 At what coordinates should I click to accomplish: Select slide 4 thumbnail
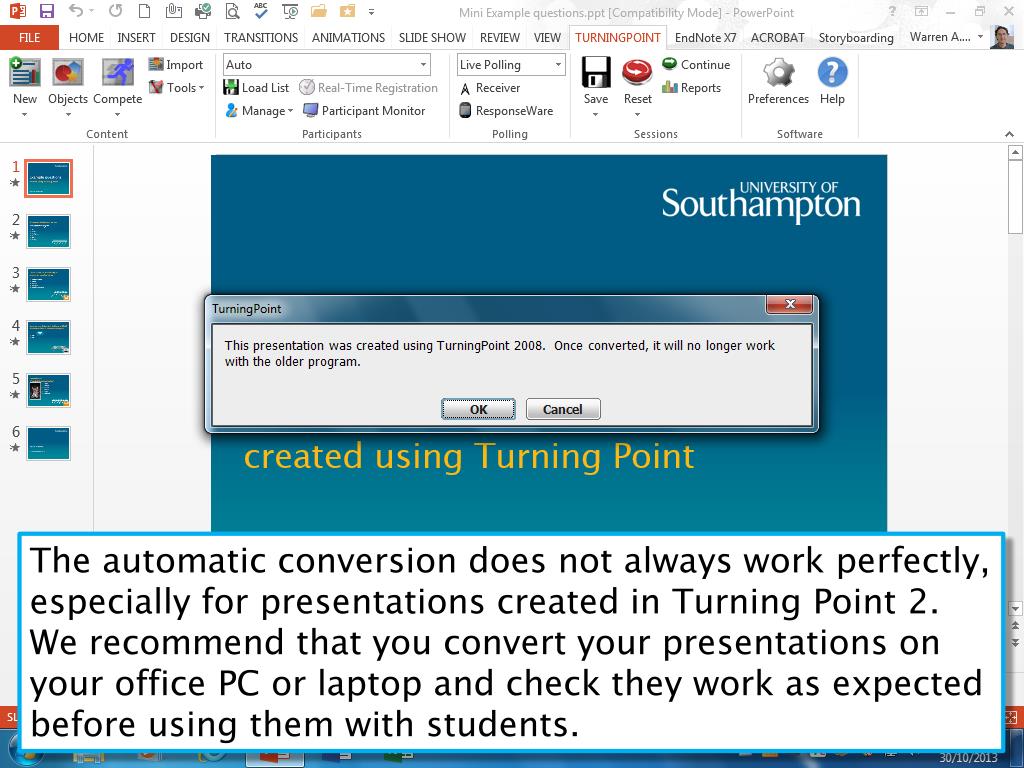pyautogui.click(x=48, y=337)
